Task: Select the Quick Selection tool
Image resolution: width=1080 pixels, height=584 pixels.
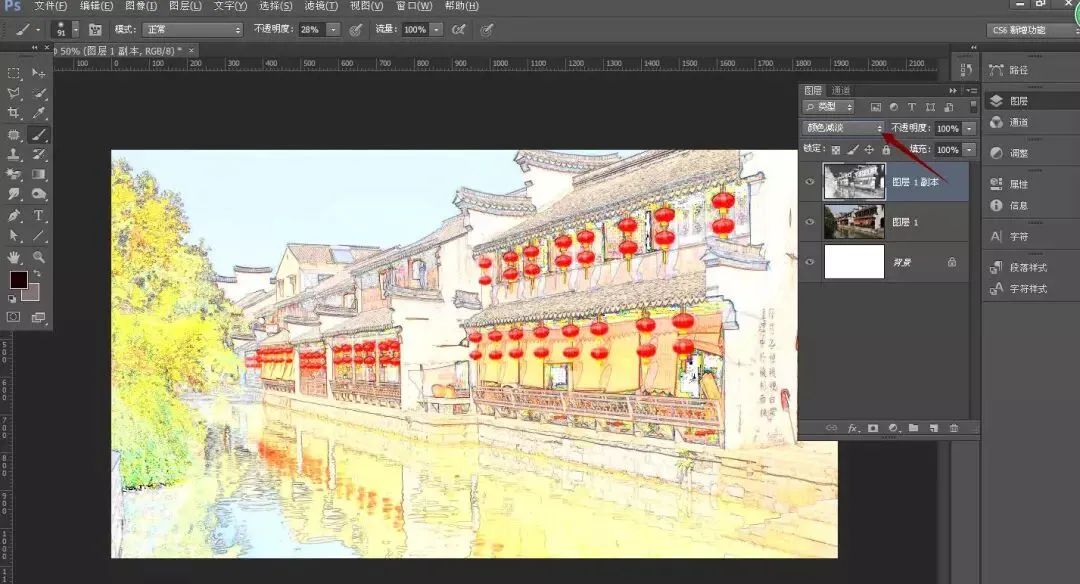Action: pos(39,93)
